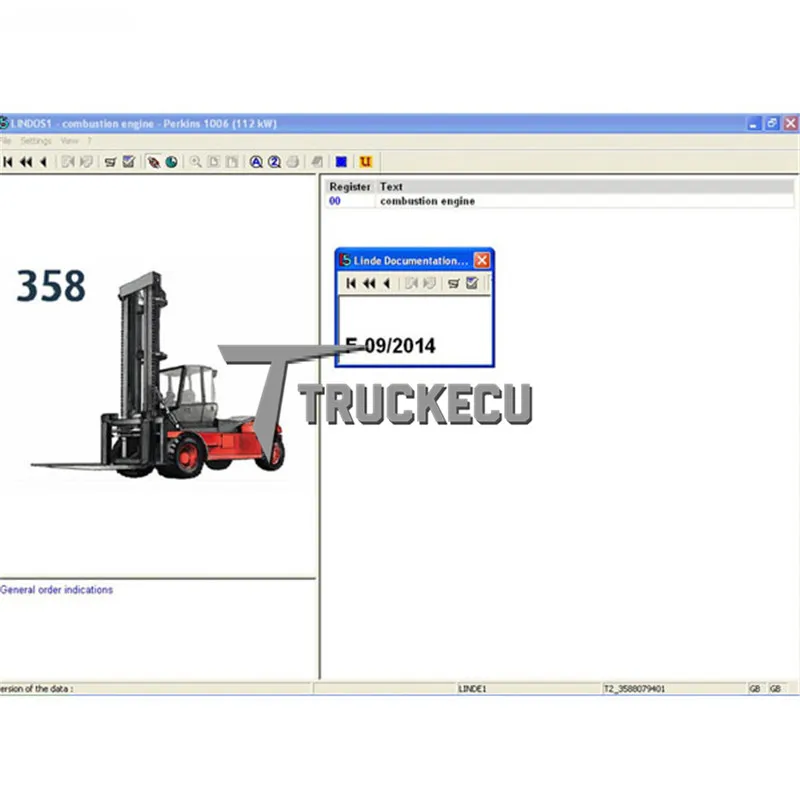The width and height of the screenshot is (800, 800).
Task: Select the red pen marker tool
Action: click(154, 162)
